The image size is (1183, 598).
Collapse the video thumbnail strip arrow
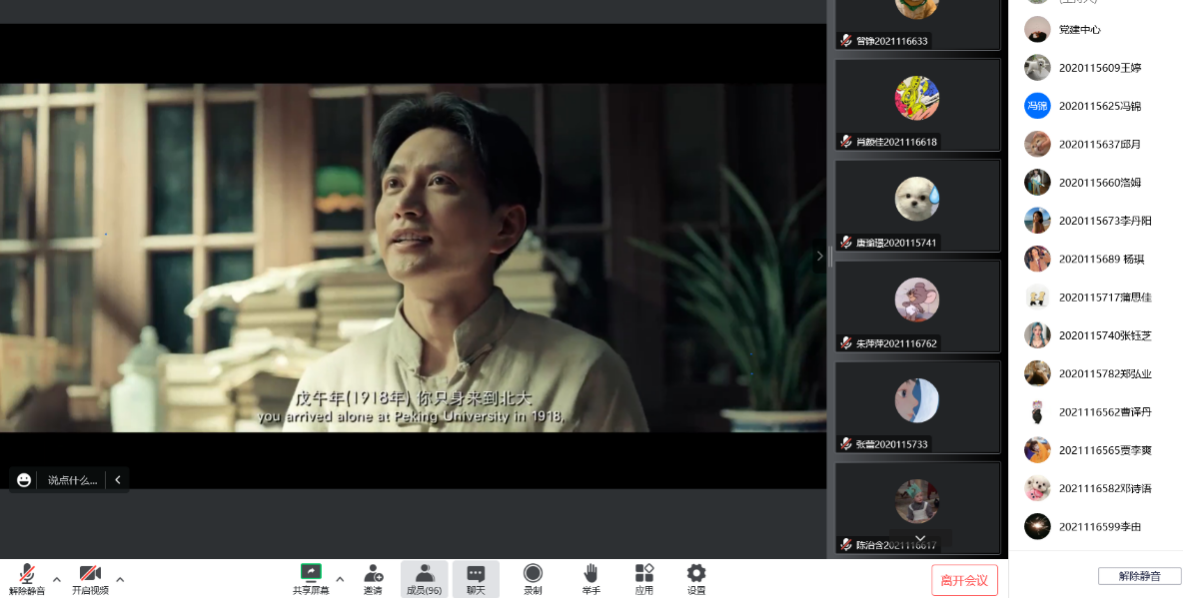[x=820, y=256]
